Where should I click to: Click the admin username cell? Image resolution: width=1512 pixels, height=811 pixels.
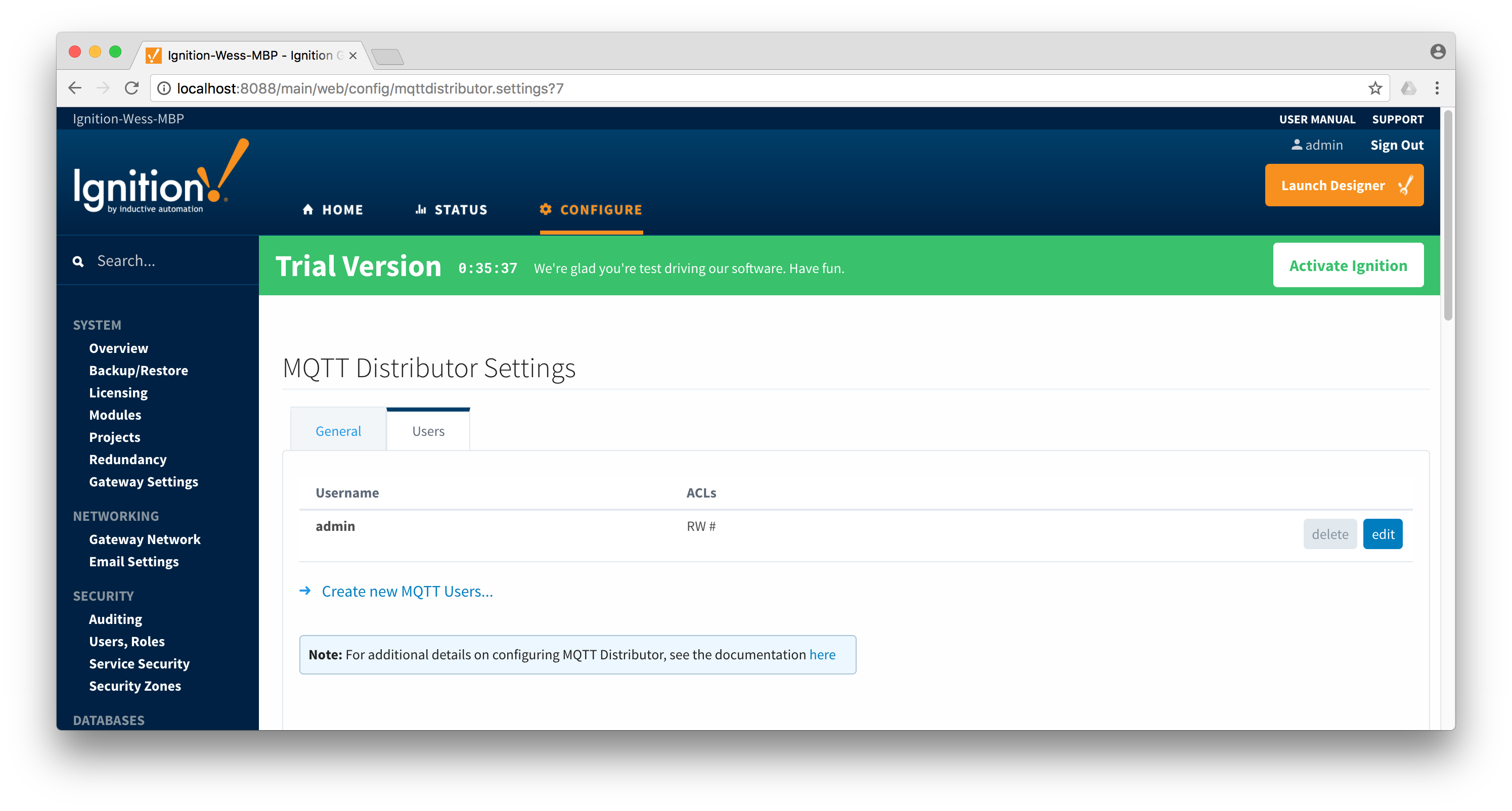(335, 526)
